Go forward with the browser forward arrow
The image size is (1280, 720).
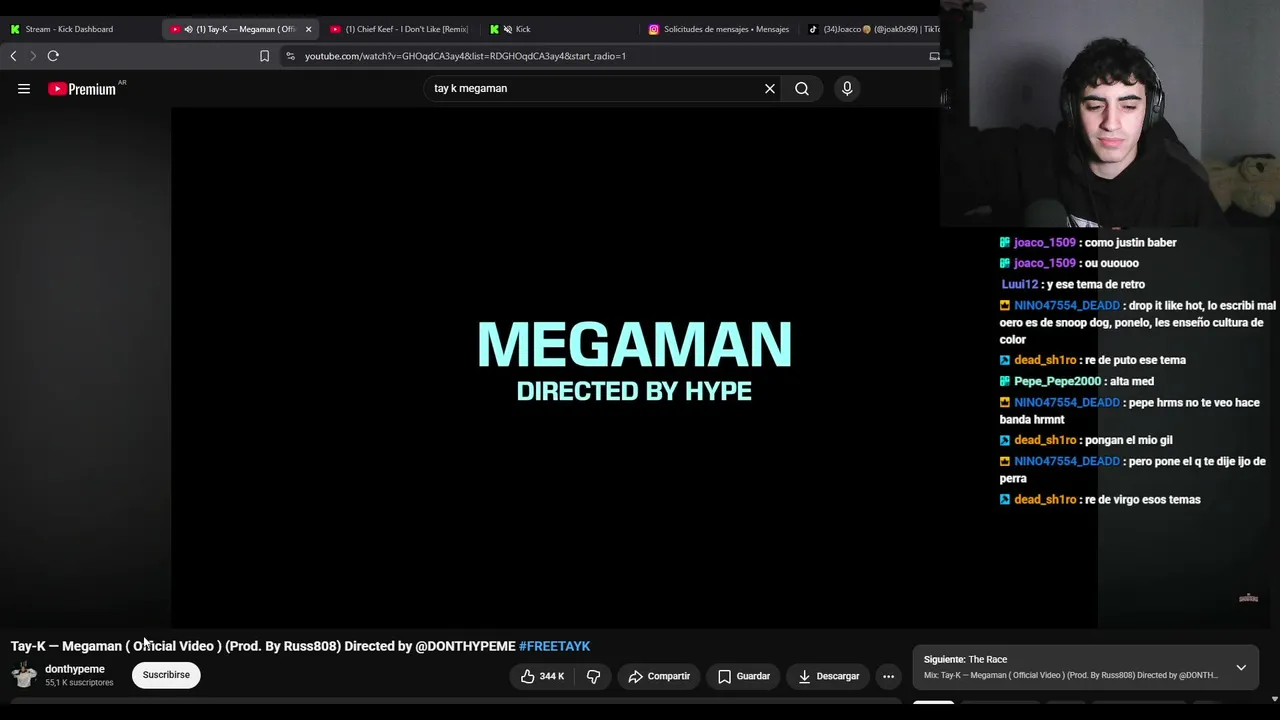(33, 56)
